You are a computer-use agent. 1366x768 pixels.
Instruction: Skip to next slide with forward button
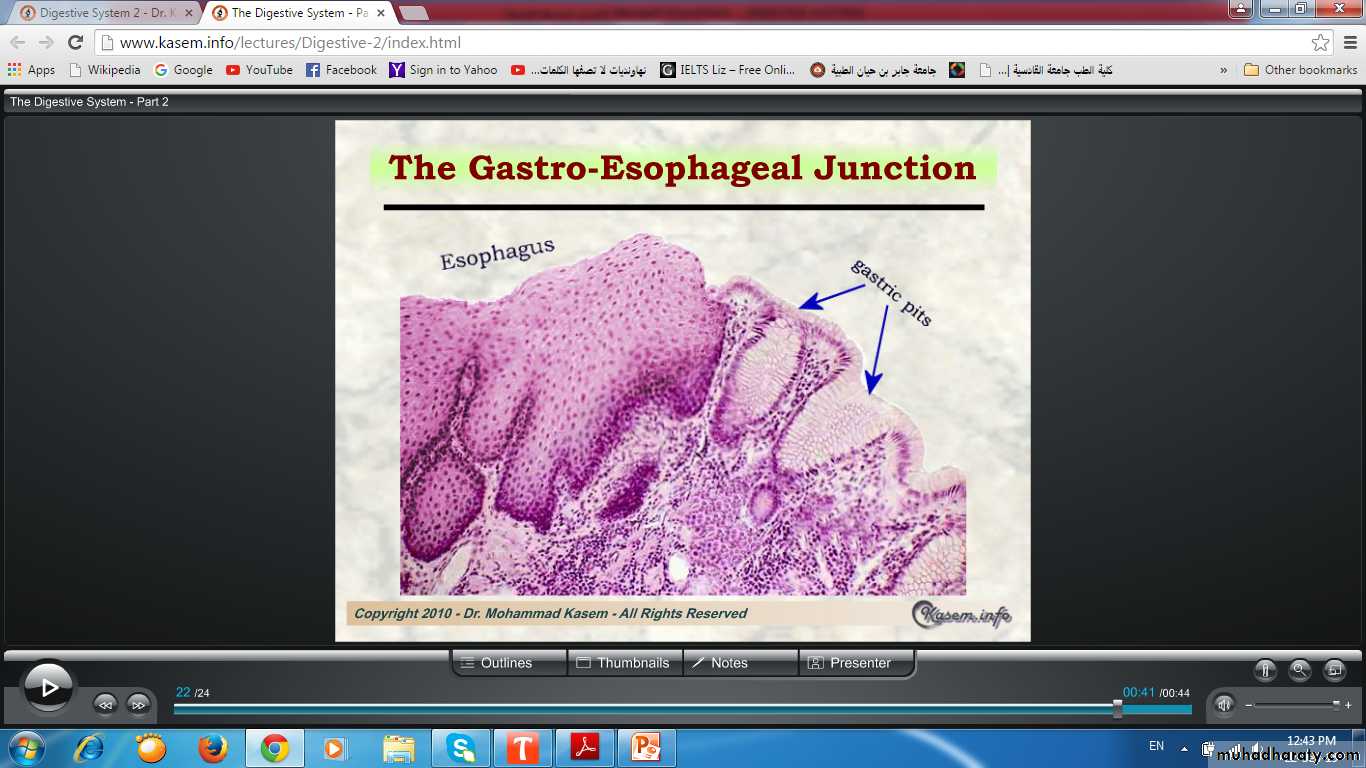138,704
